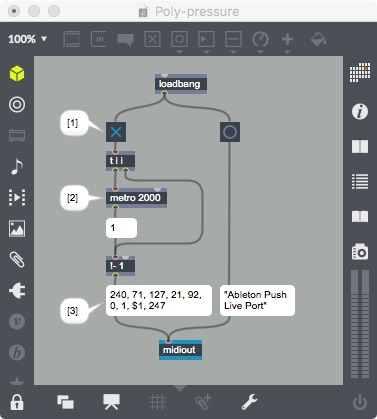
Task: Enable presentation mode icon
Action: click(x=111, y=402)
